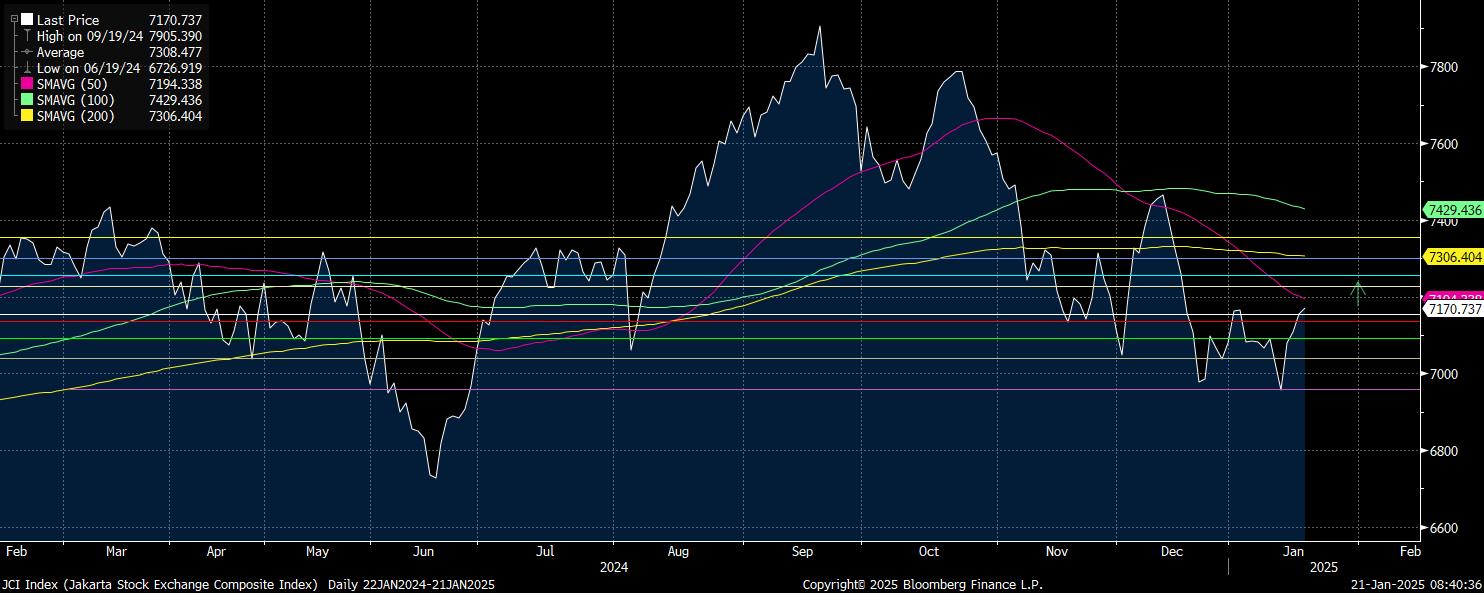
Task: Collapse the legend tree box next to Last Price
Action: (14, 19)
